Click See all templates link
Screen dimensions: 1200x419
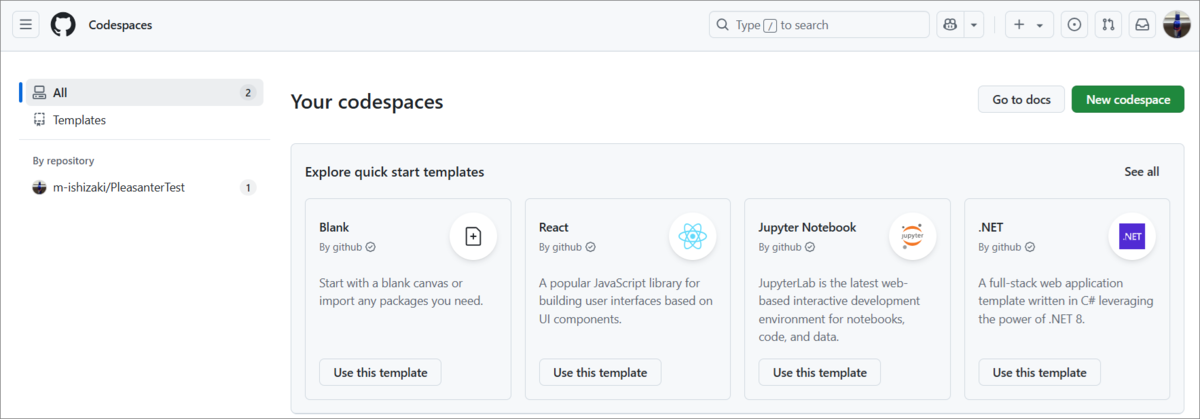pyautogui.click(x=1141, y=172)
